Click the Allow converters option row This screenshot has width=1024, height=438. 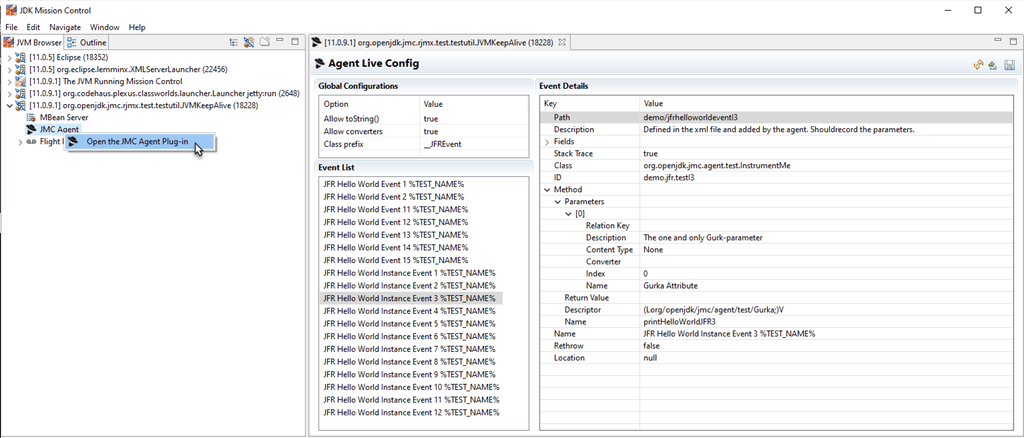click(x=424, y=131)
